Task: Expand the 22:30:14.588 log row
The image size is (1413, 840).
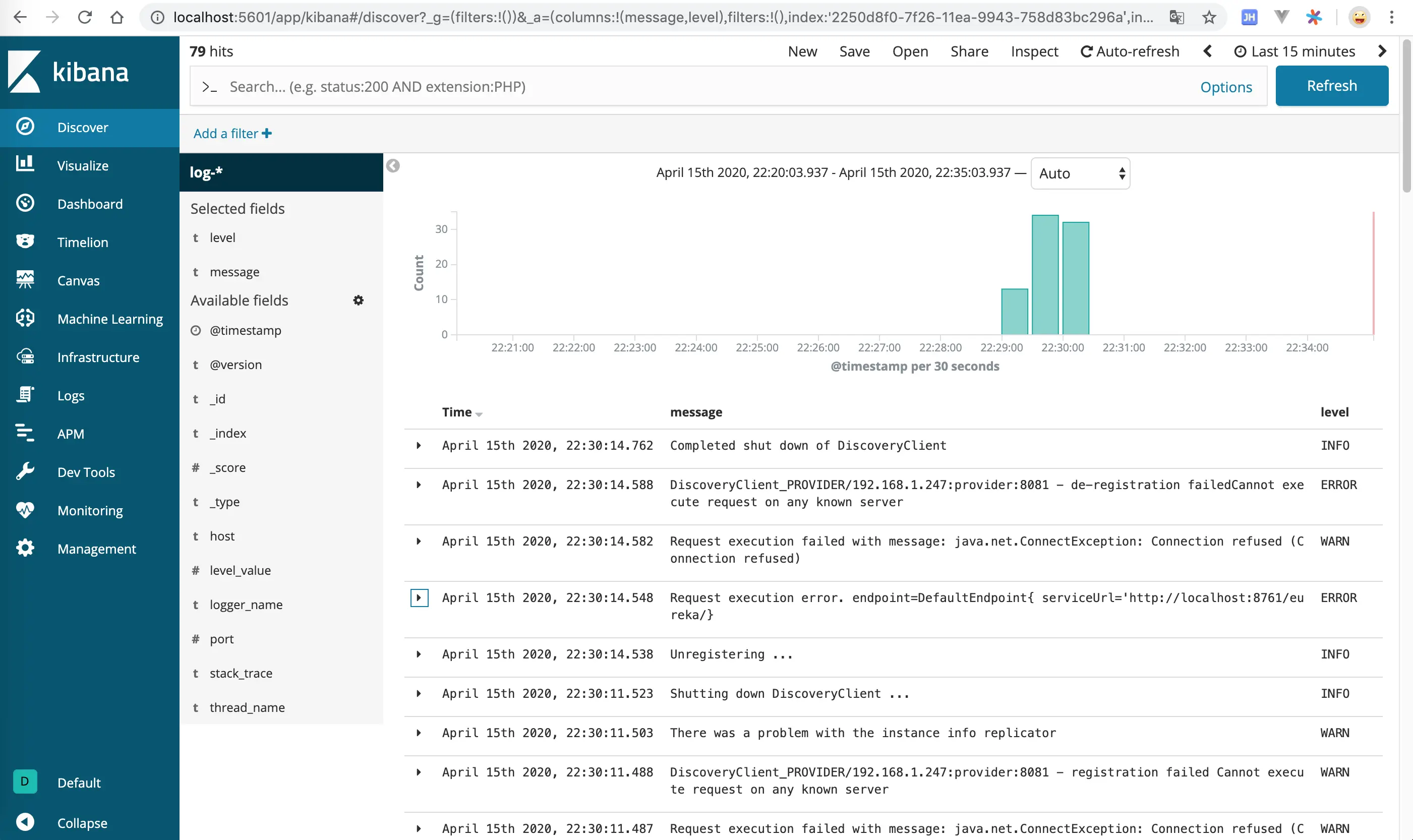Action: (419, 485)
